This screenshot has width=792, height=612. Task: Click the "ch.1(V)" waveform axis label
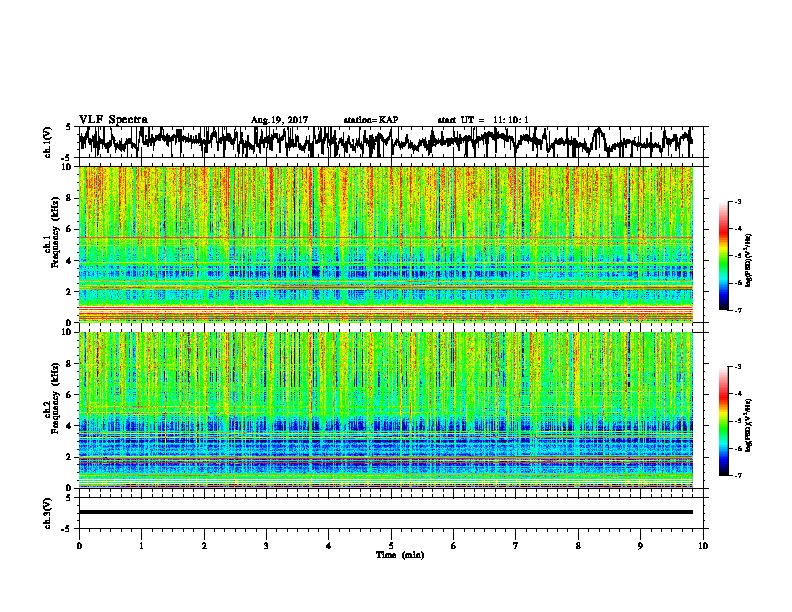click(48, 142)
